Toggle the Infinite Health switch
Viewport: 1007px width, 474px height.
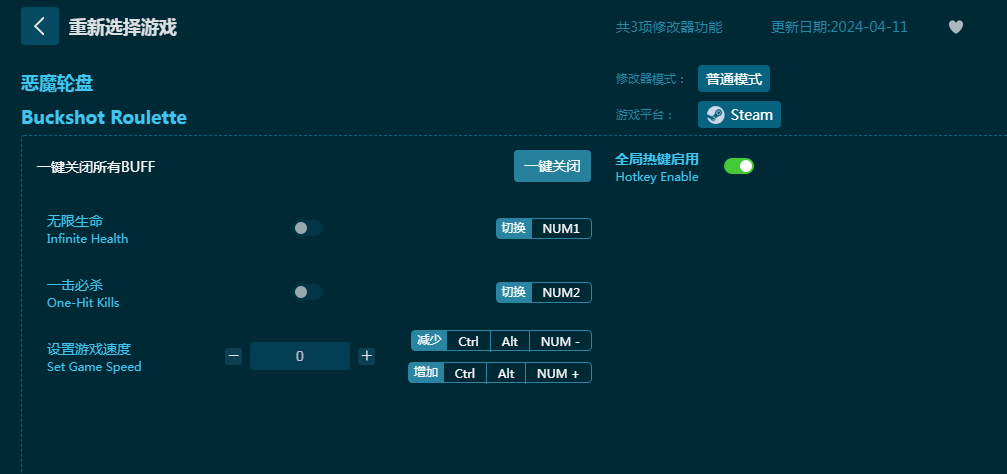point(308,228)
